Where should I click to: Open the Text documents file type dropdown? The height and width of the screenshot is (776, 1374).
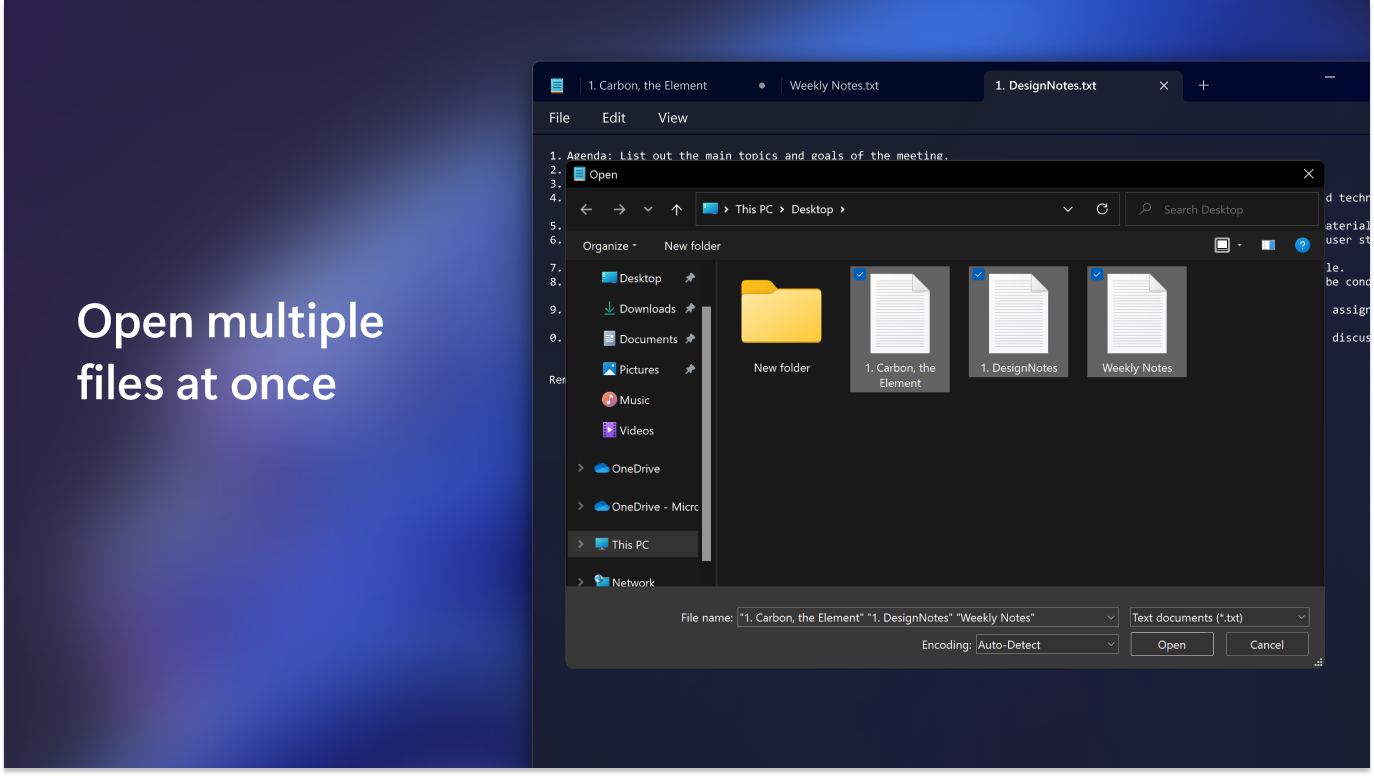(1218, 617)
